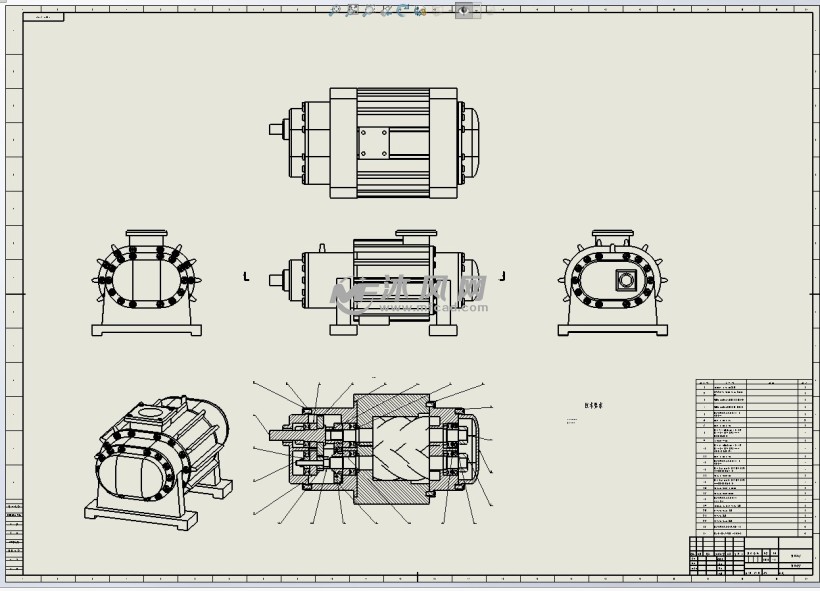Click the technical requirements note heading
The width and height of the screenshot is (820, 591).
[x=594, y=405]
